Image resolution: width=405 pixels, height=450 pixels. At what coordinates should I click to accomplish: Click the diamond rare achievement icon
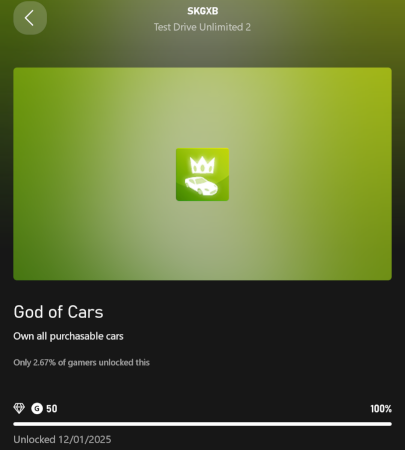click(x=19, y=408)
